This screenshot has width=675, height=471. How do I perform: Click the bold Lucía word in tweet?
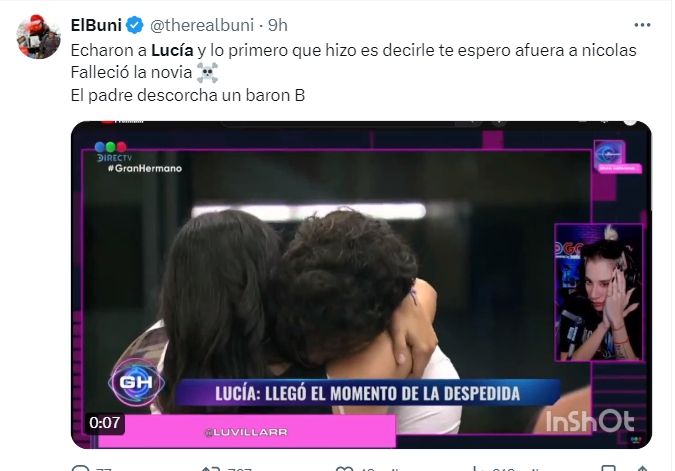pos(172,50)
